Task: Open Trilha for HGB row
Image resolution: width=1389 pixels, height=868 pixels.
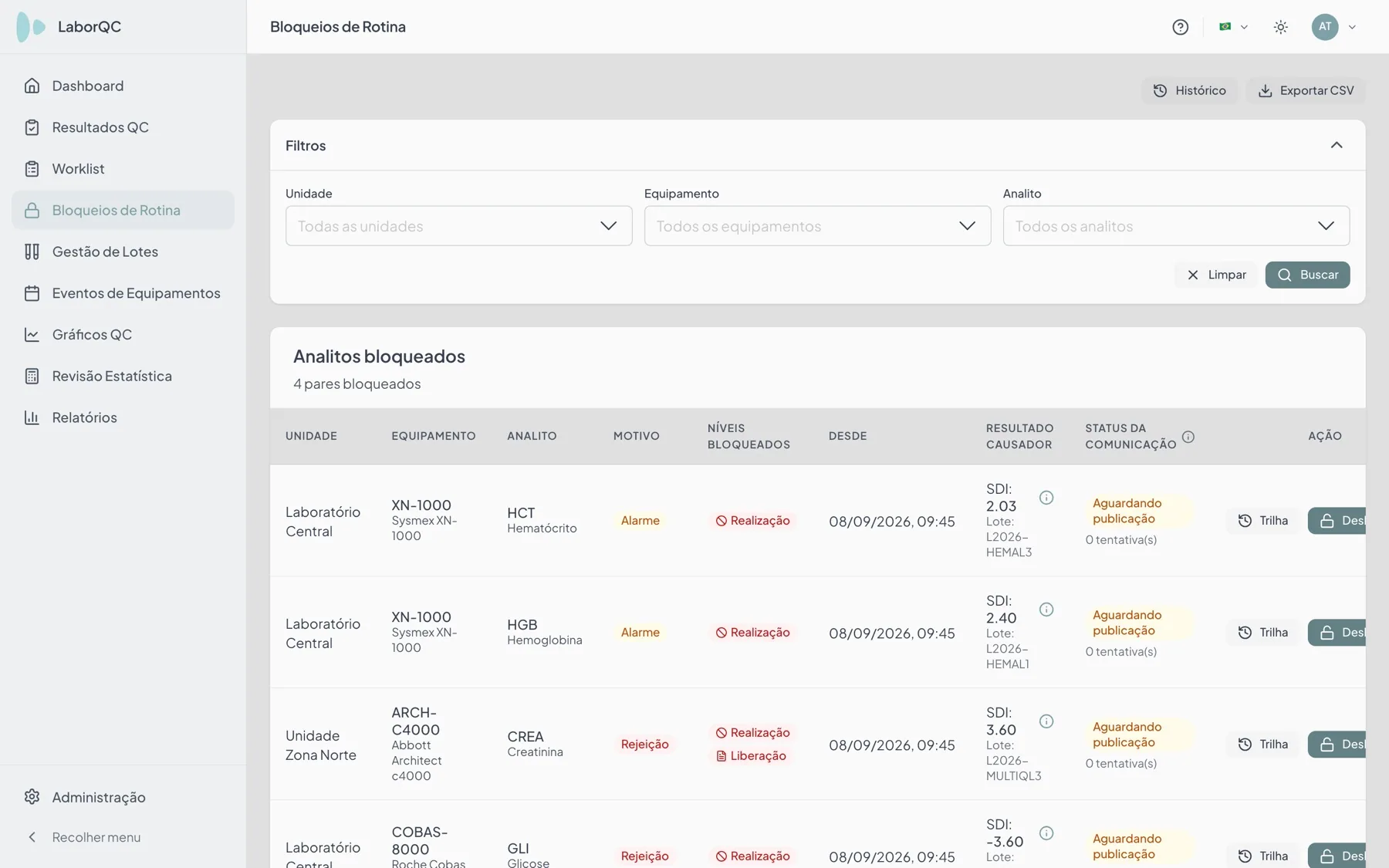Action: click(1263, 633)
